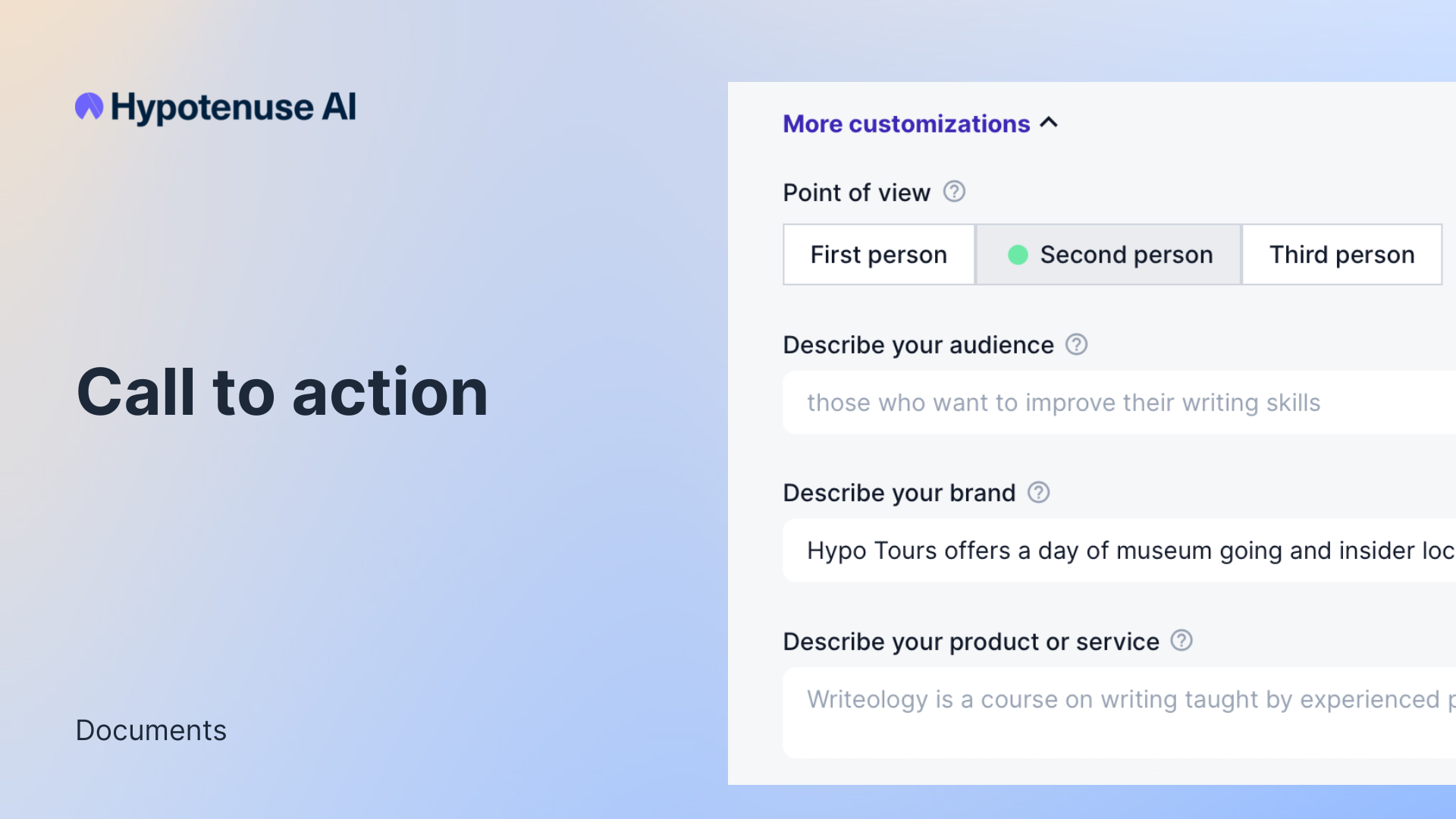
Task: Click the Hypotenuse AI wordmark text
Action: pos(233,106)
